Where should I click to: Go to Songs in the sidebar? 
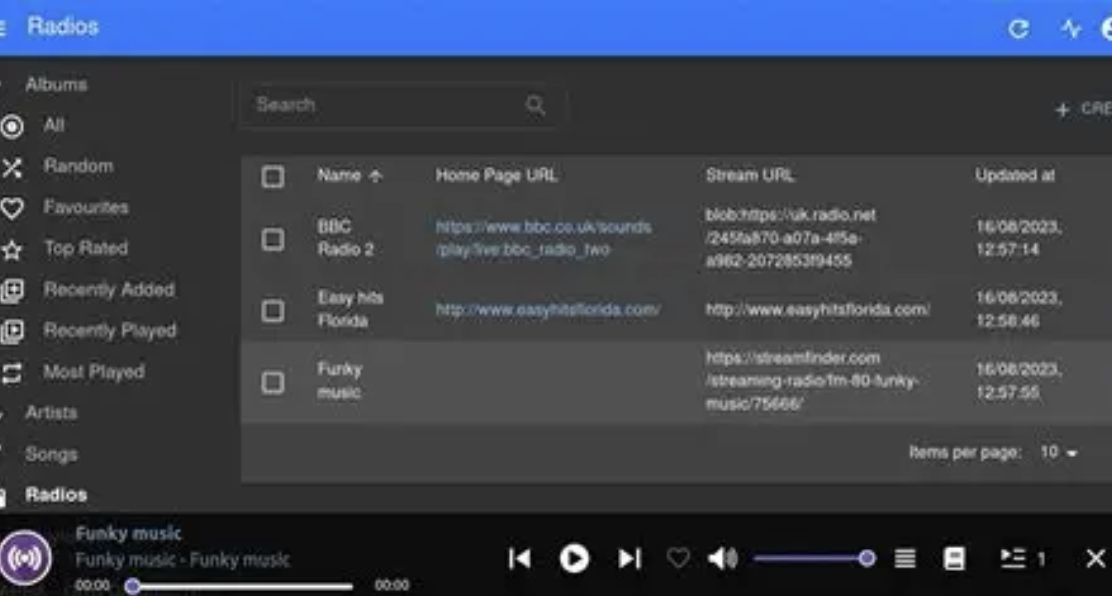point(51,454)
